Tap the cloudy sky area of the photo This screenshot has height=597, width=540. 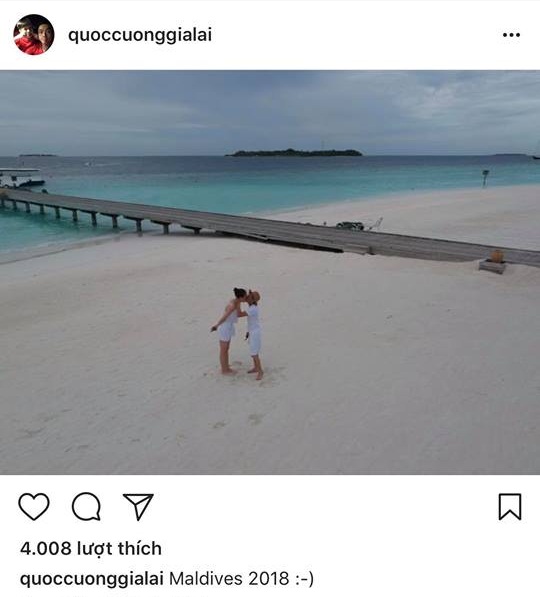[x=270, y=110]
